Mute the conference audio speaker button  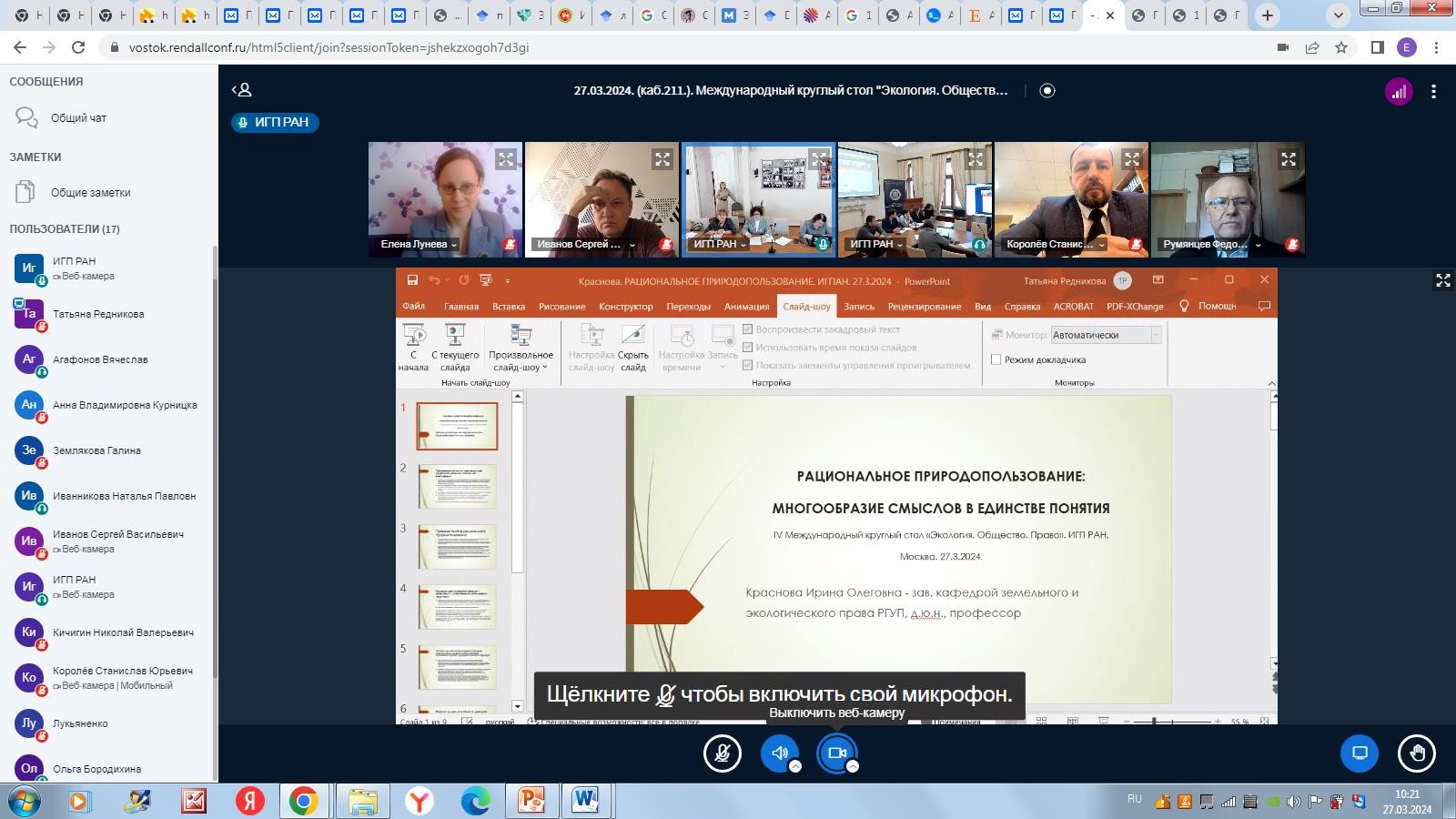pos(780,753)
